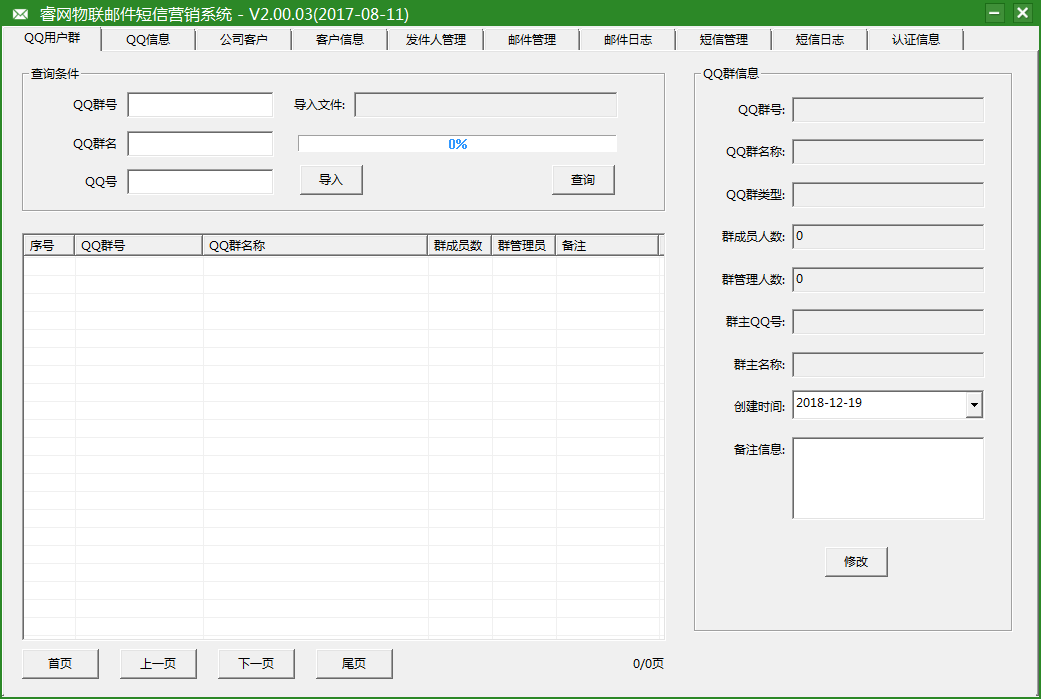
Task: Click inside the QQ群号 input field
Action: pyautogui.click(x=199, y=104)
